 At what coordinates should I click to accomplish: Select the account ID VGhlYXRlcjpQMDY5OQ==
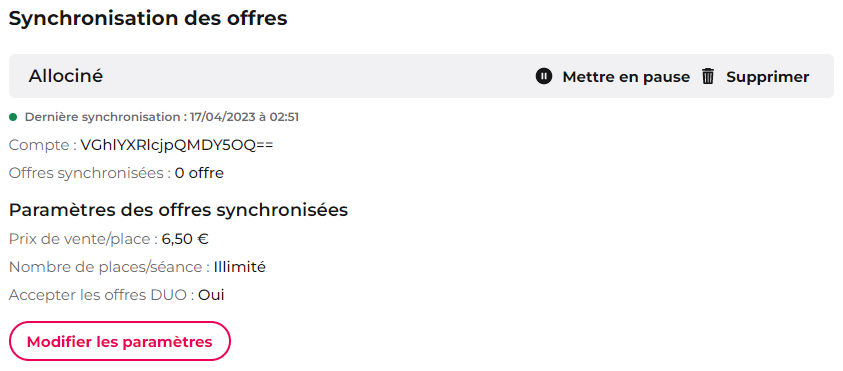click(x=176, y=145)
